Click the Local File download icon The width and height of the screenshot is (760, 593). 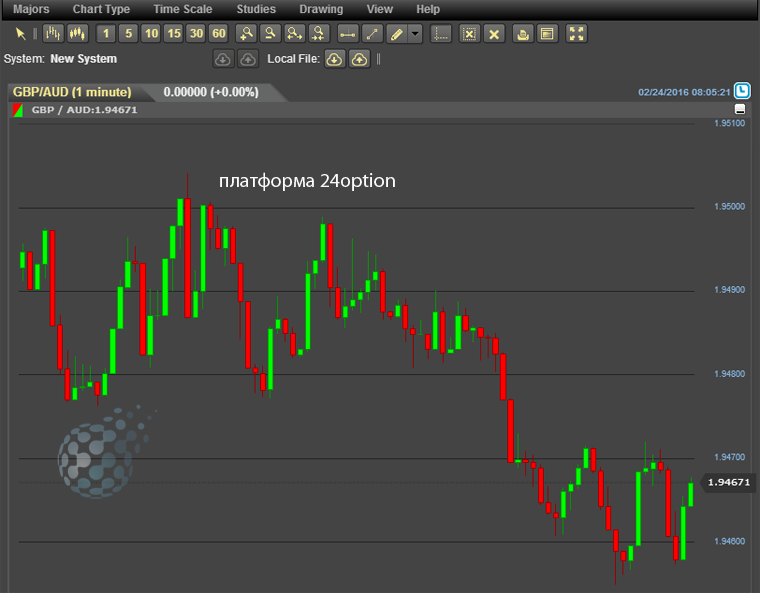pos(334,59)
